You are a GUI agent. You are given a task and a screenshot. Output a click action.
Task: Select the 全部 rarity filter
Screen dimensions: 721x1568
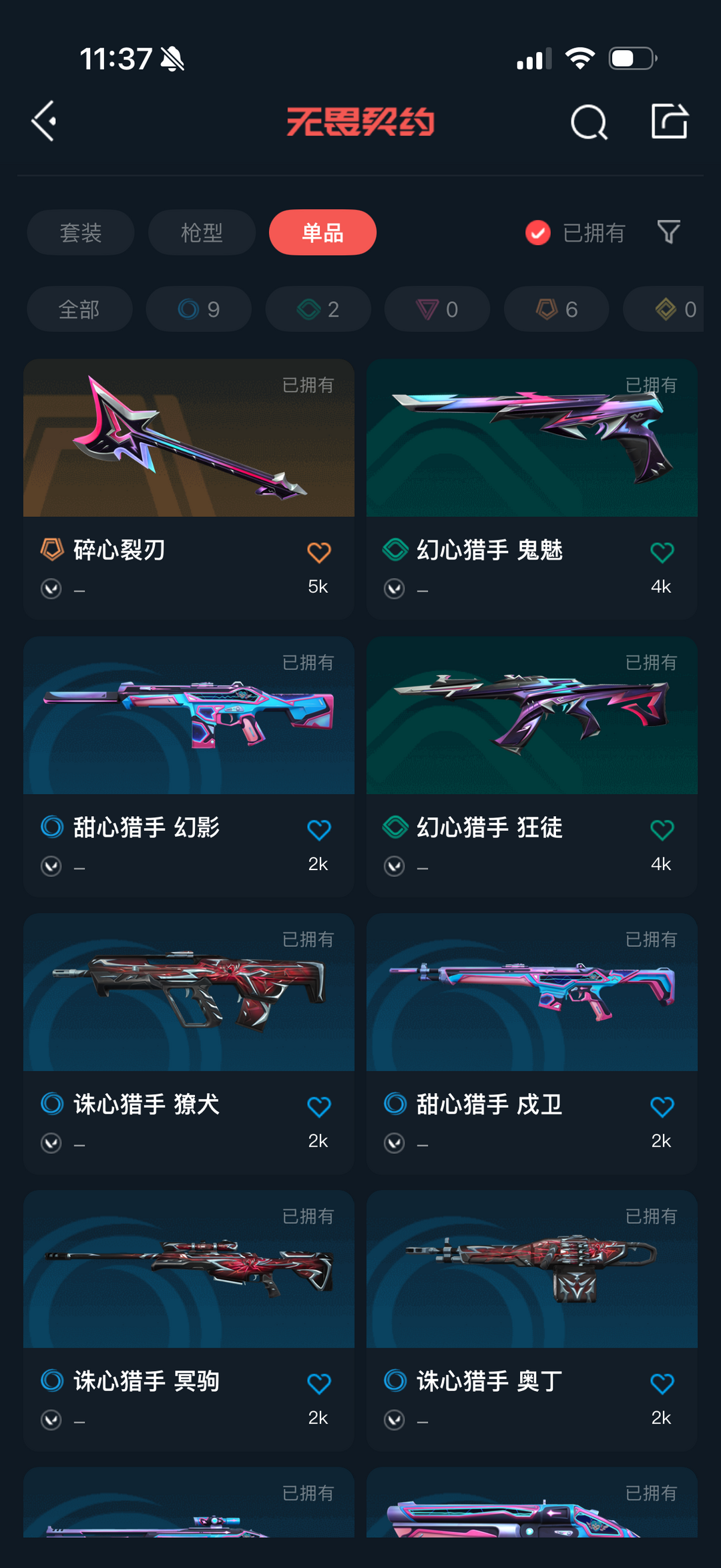pos(79,309)
